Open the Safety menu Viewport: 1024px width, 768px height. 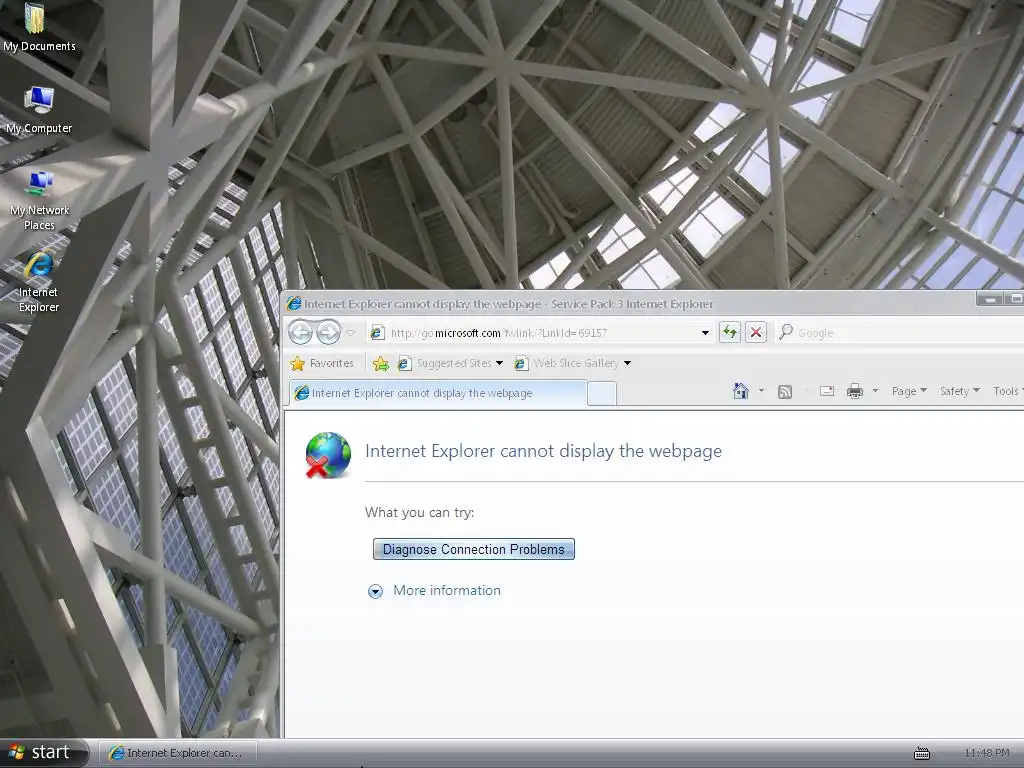pyautogui.click(x=959, y=391)
